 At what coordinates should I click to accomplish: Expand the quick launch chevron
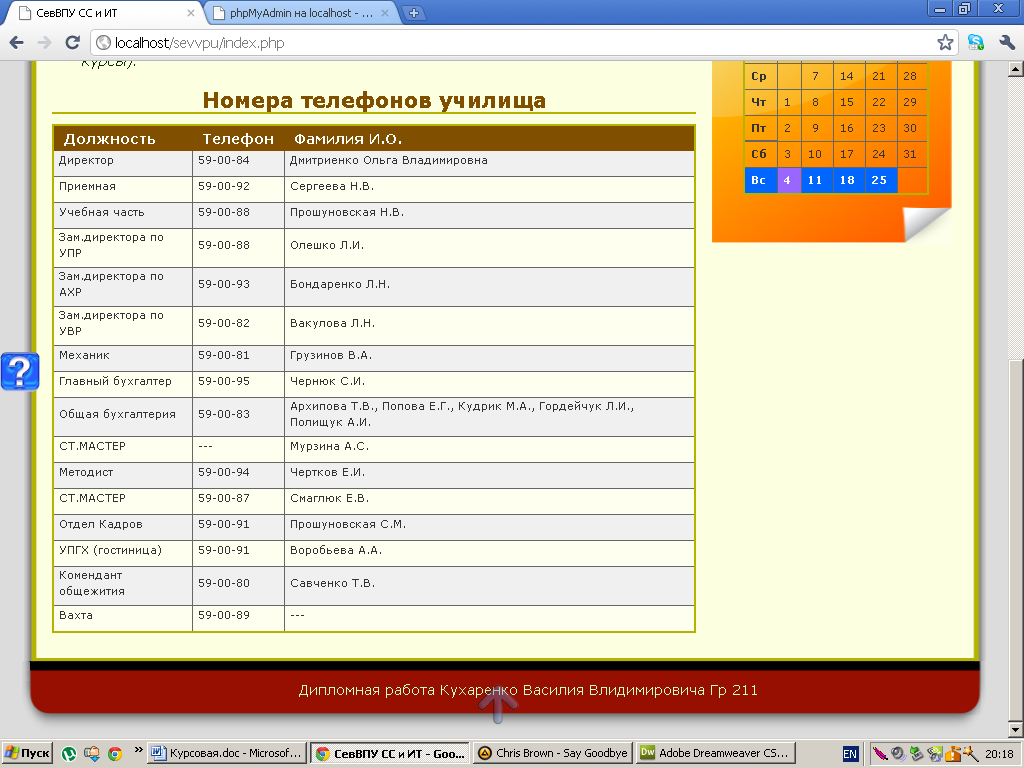tap(138, 750)
